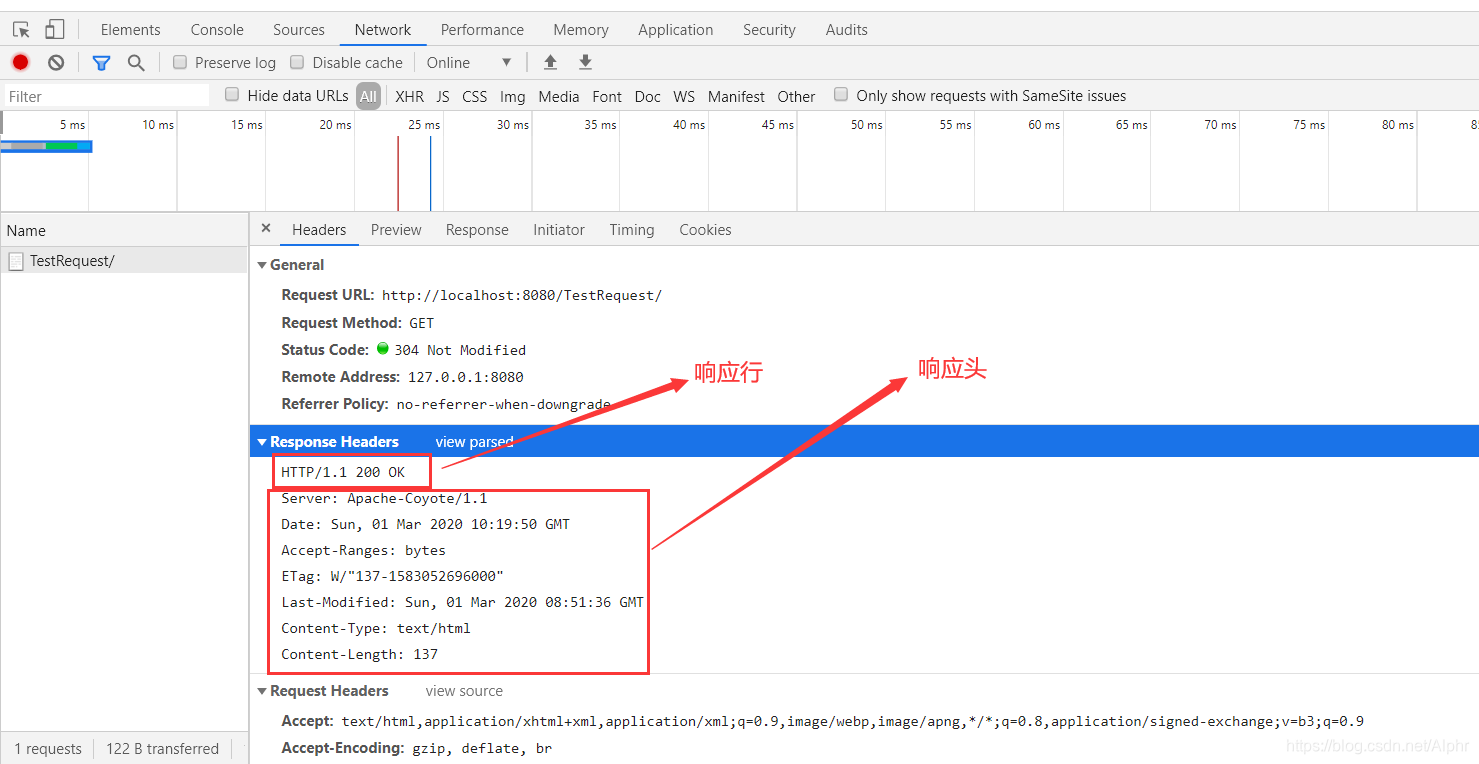Focus the Filter text field
Screen dimensions: 1479x764
pyautogui.click(x=106, y=96)
